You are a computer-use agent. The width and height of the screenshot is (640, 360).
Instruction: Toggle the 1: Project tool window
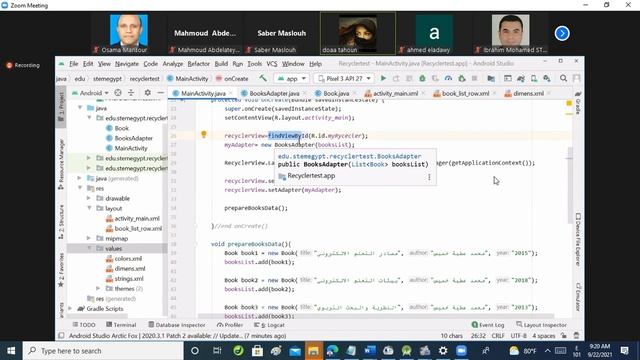[x=61, y=106]
